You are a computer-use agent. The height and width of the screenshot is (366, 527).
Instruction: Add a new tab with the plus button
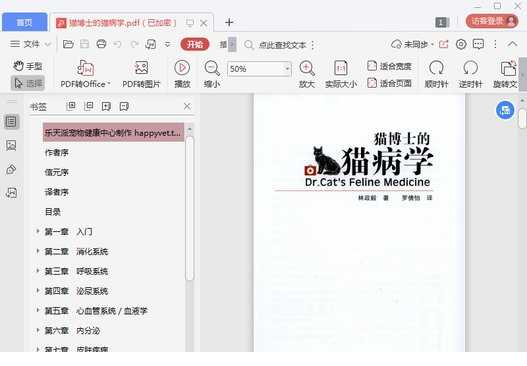(229, 23)
